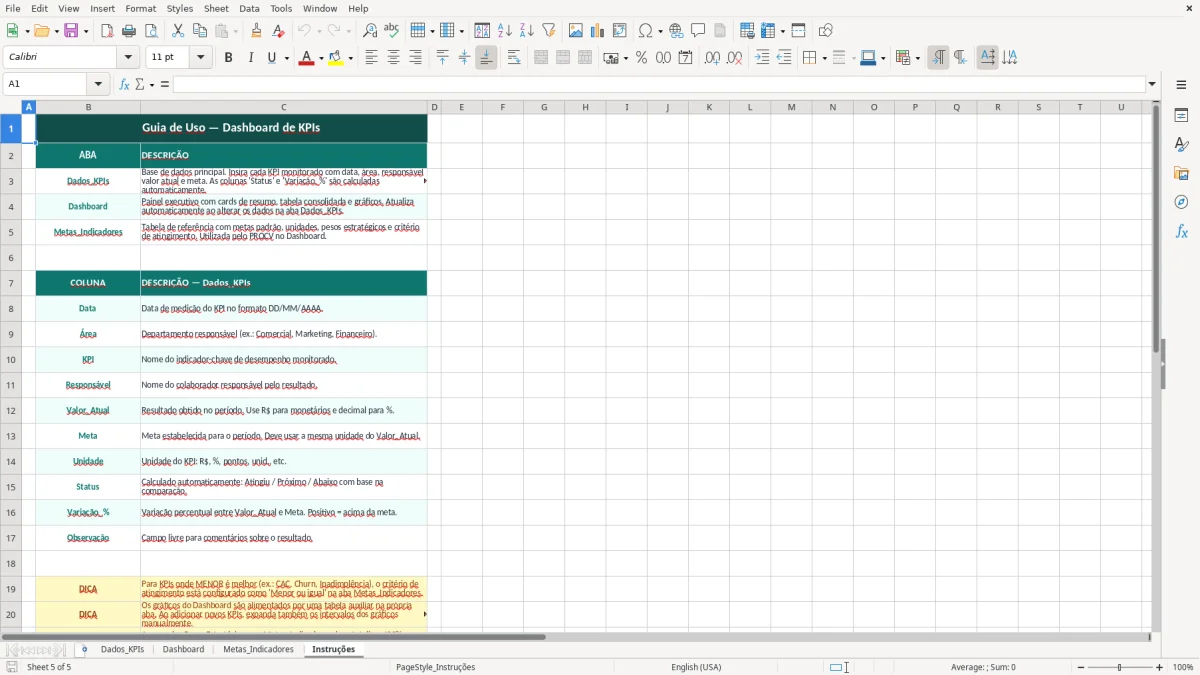The image size is (1200, 675).
Task: Switch to the Dashboard sheet tab
Action: pos(183,649)
